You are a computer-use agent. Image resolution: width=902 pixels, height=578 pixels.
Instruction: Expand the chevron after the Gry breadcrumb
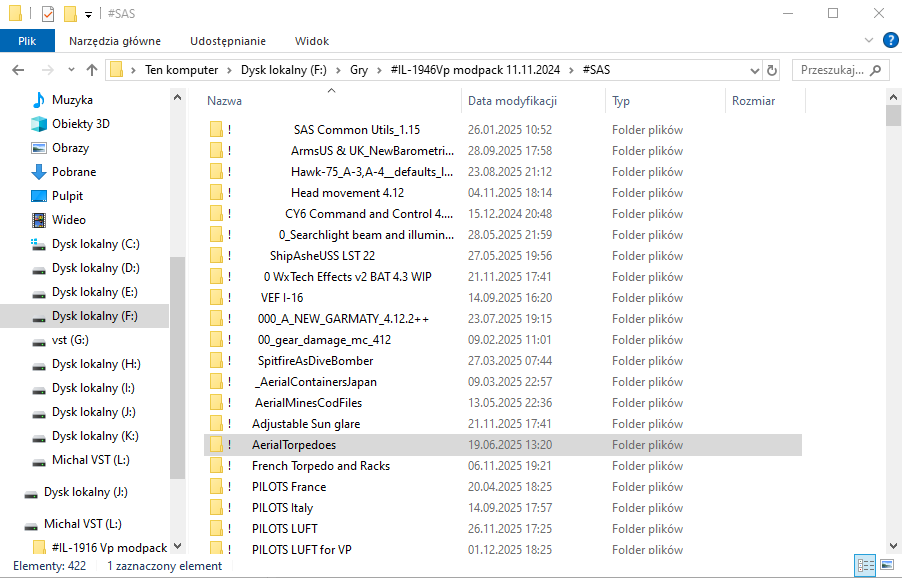(379, 70)
